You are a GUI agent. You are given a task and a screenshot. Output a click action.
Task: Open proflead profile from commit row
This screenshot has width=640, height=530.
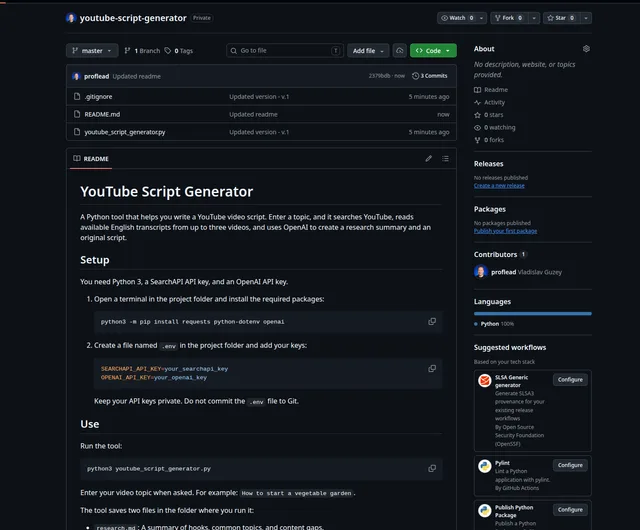pyautogui.click(x=96, y=76)
